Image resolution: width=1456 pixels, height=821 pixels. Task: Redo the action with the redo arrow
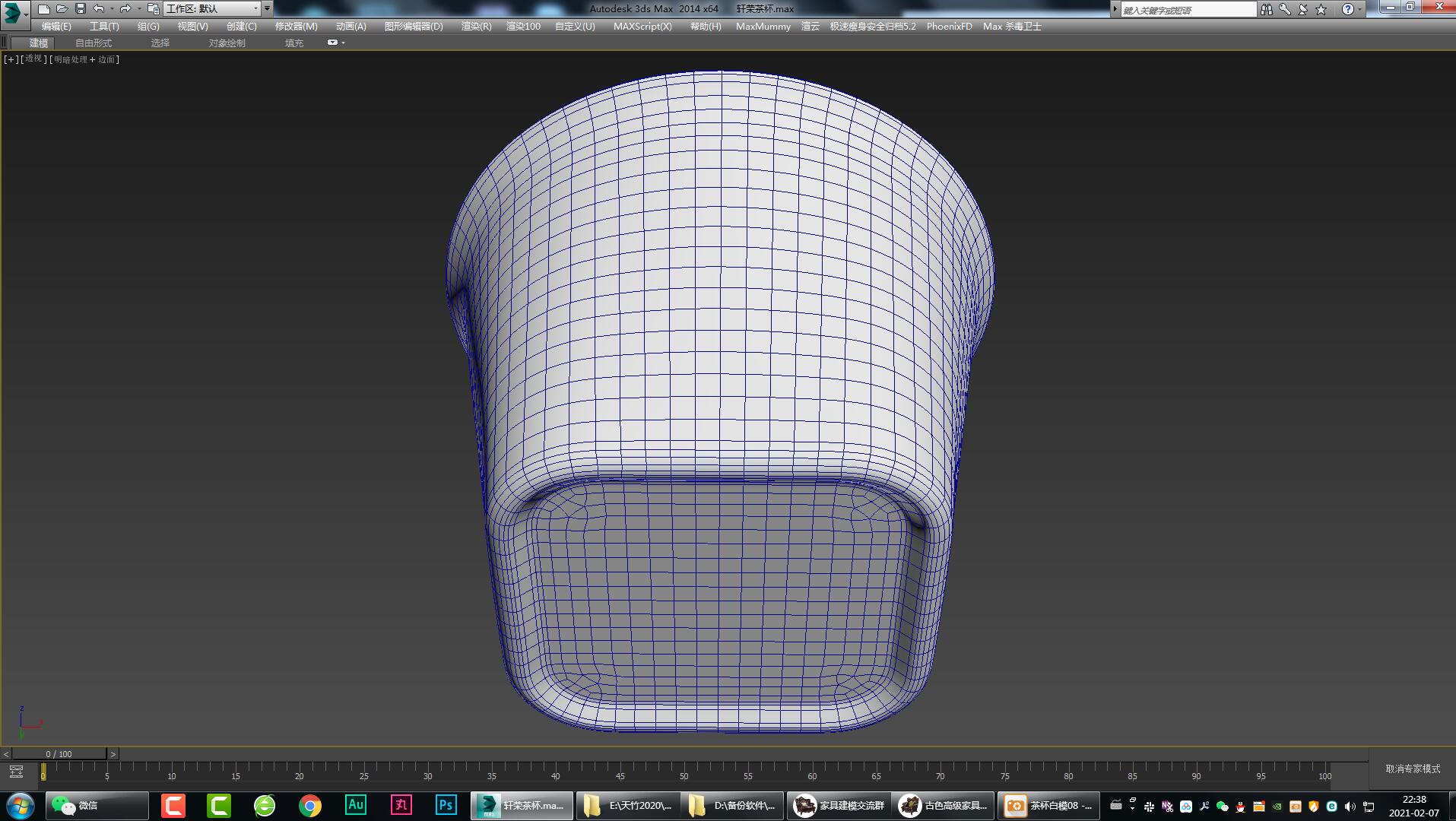pyautogui.click(x=125, y=9)
